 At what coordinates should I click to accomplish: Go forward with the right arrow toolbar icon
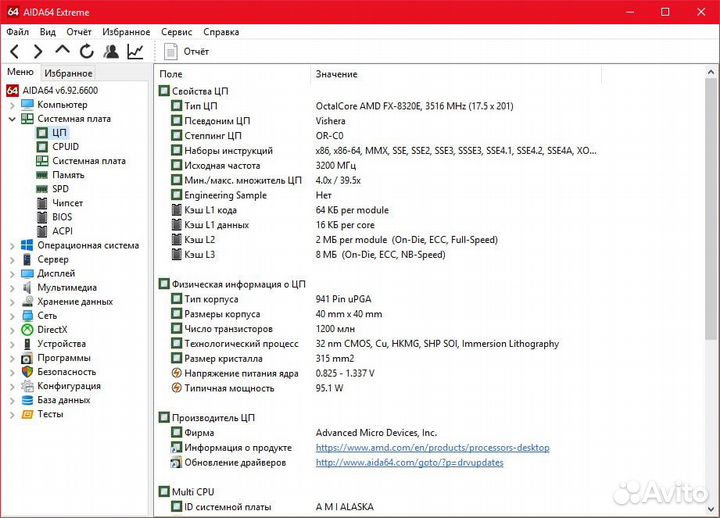[38, 51]
